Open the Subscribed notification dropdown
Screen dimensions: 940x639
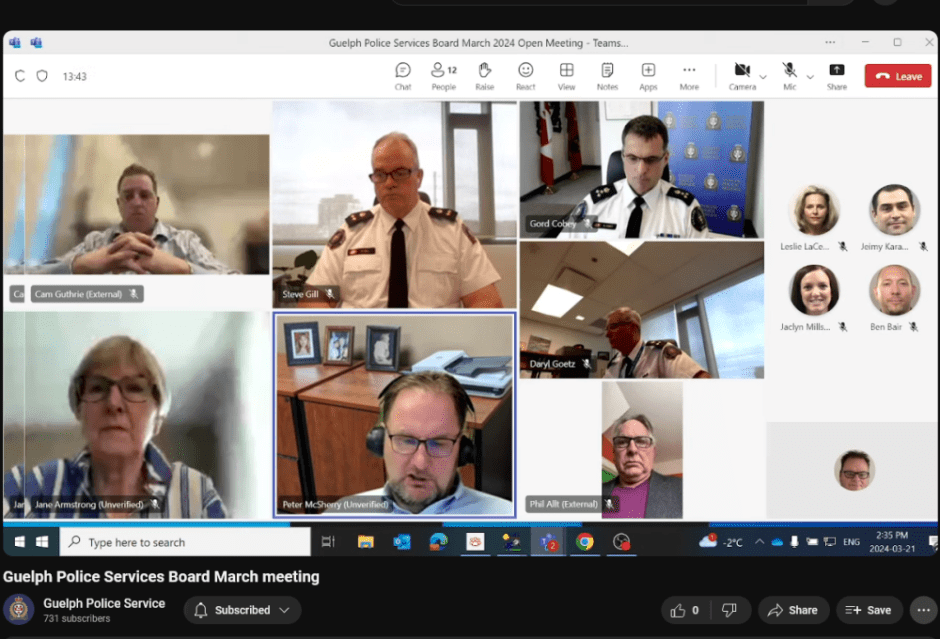(x=243, y=610)
